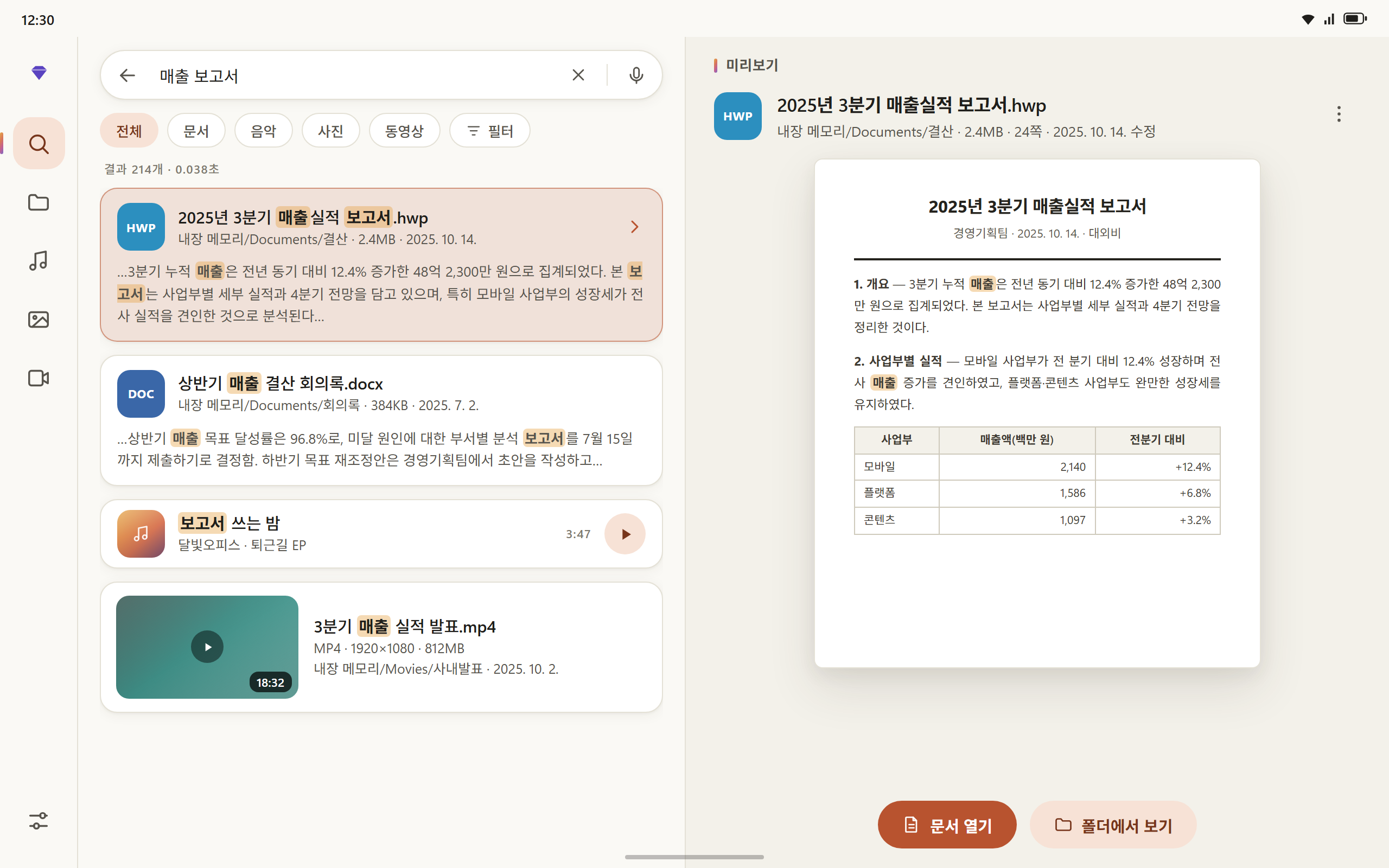Tap the bottom home gesture bar
This screenshot has width=1389, height=868.
(694, 857)
